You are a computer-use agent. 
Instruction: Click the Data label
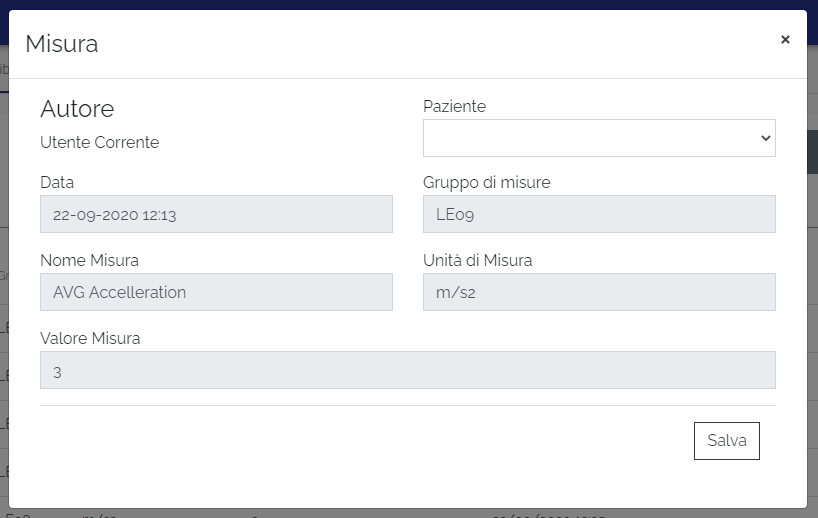point(57,182)
